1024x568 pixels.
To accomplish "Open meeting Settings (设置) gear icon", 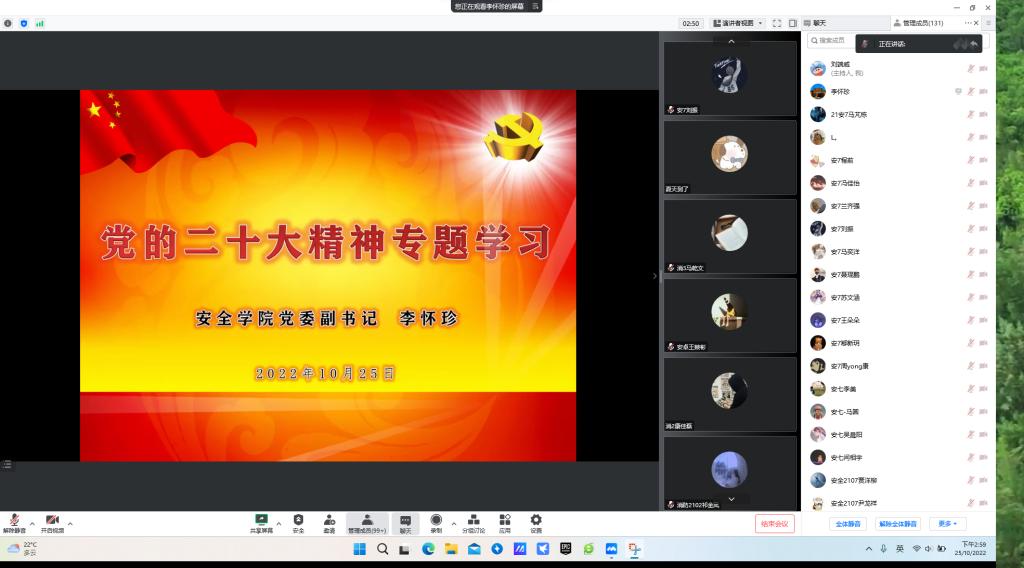I will coord(536,522).
